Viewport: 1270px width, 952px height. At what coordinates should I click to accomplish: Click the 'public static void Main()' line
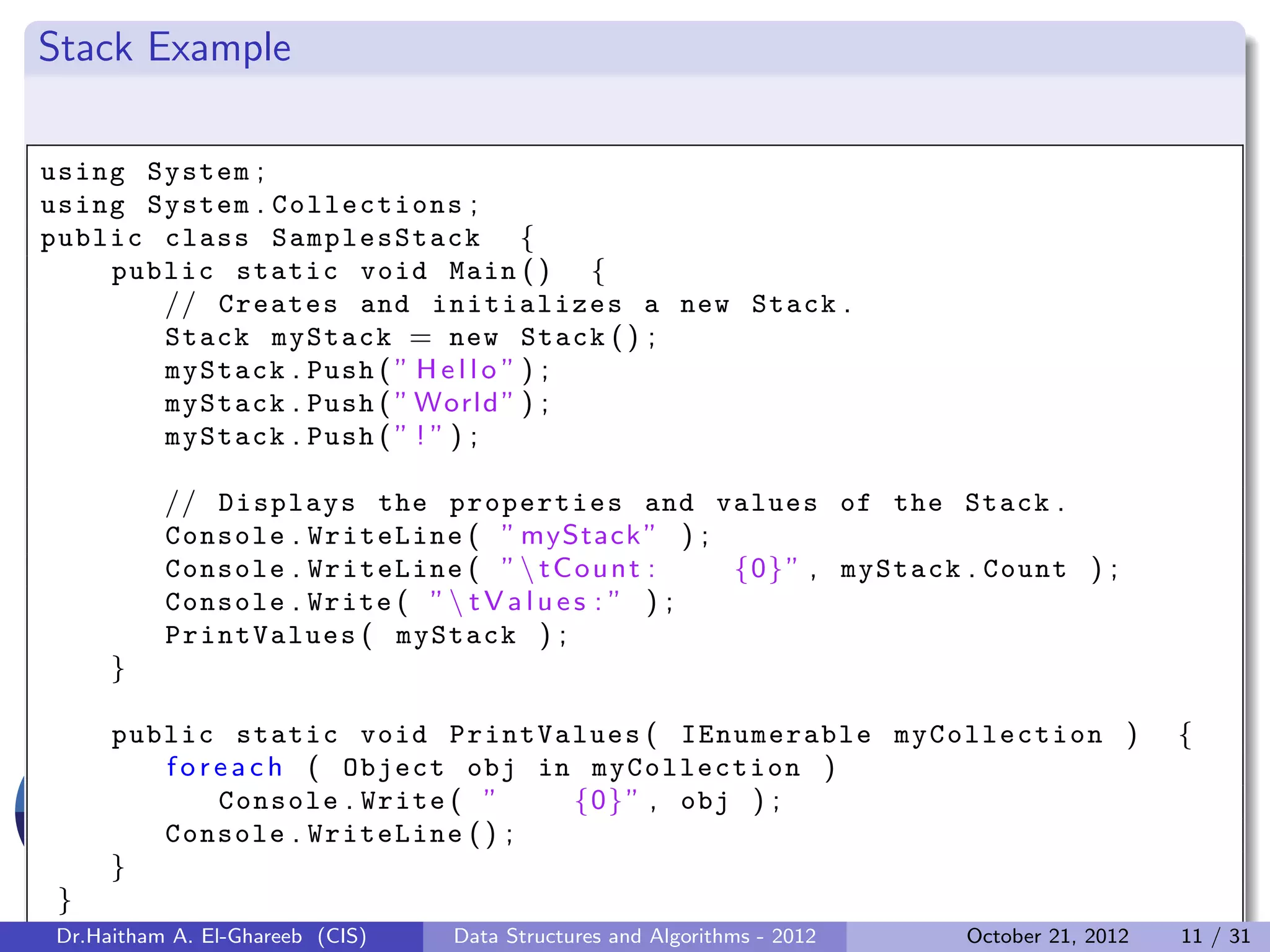pyautogui.click(x=358, y=271)
